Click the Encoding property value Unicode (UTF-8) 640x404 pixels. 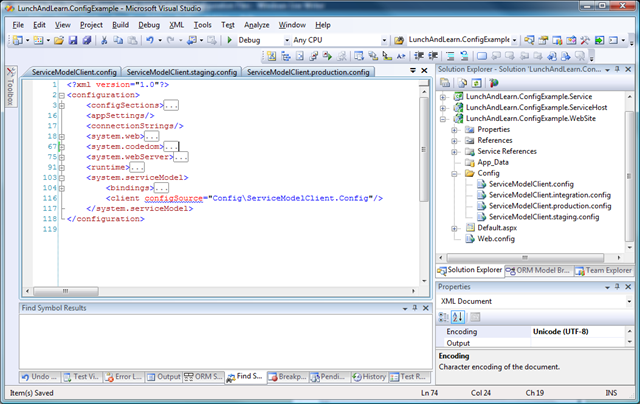coord(560,332)
